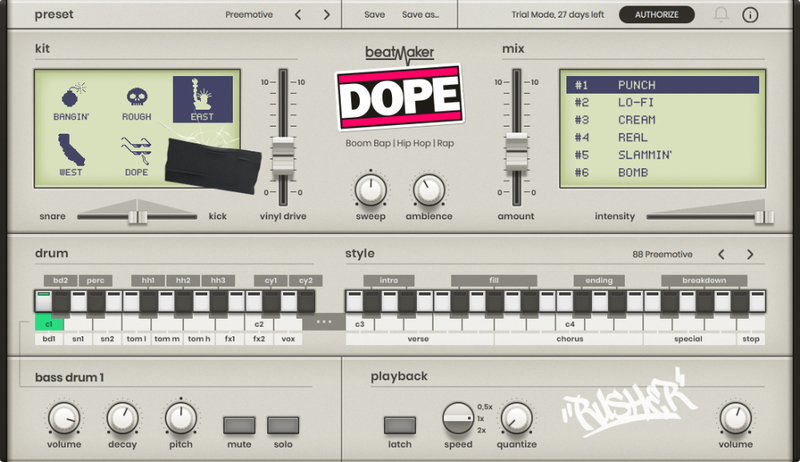Select the WEST California kit icon
Screen dimensions: 800x462
coord(71,155)
